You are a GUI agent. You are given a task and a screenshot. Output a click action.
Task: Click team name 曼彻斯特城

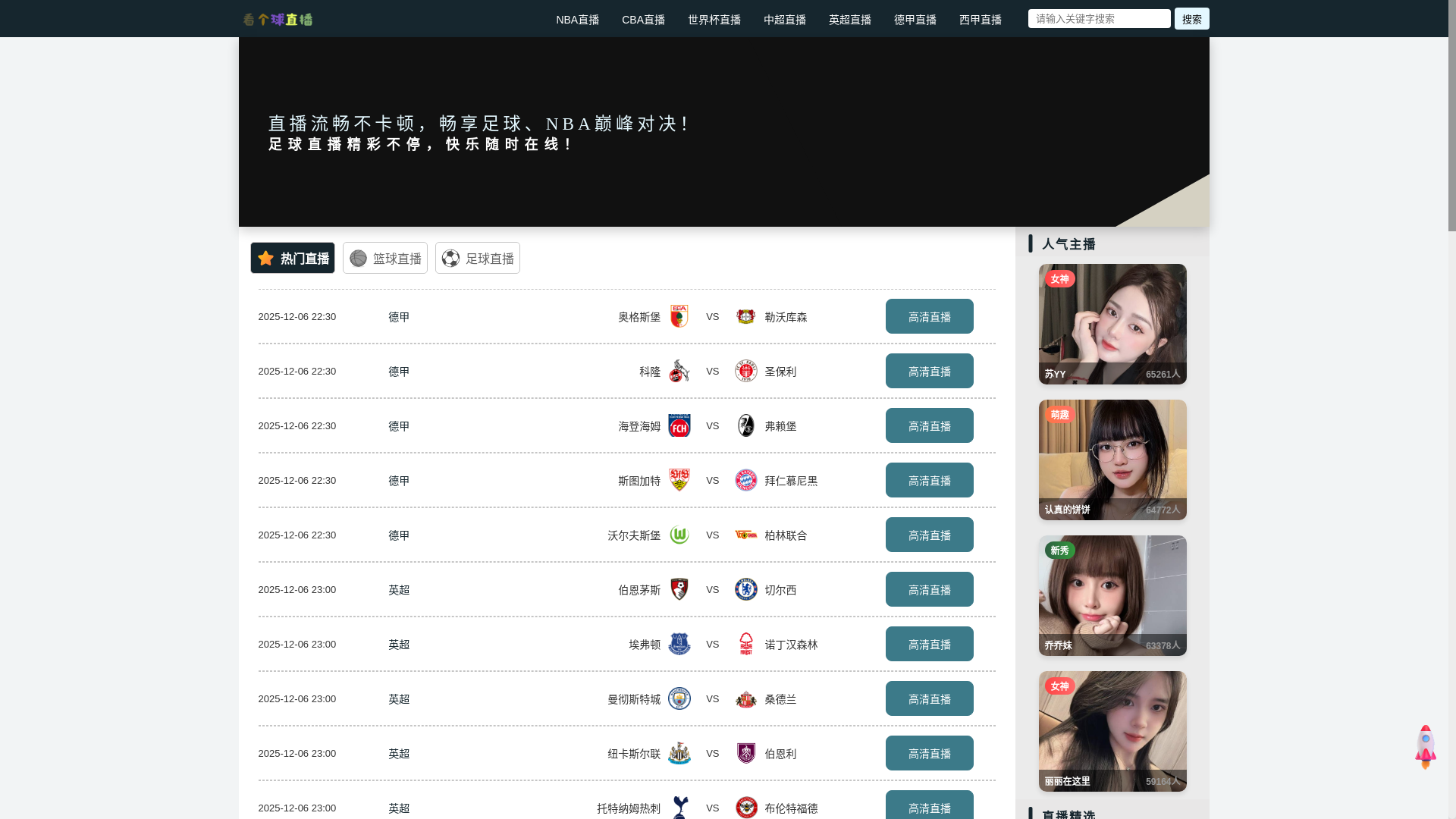[x=634, y=699]
